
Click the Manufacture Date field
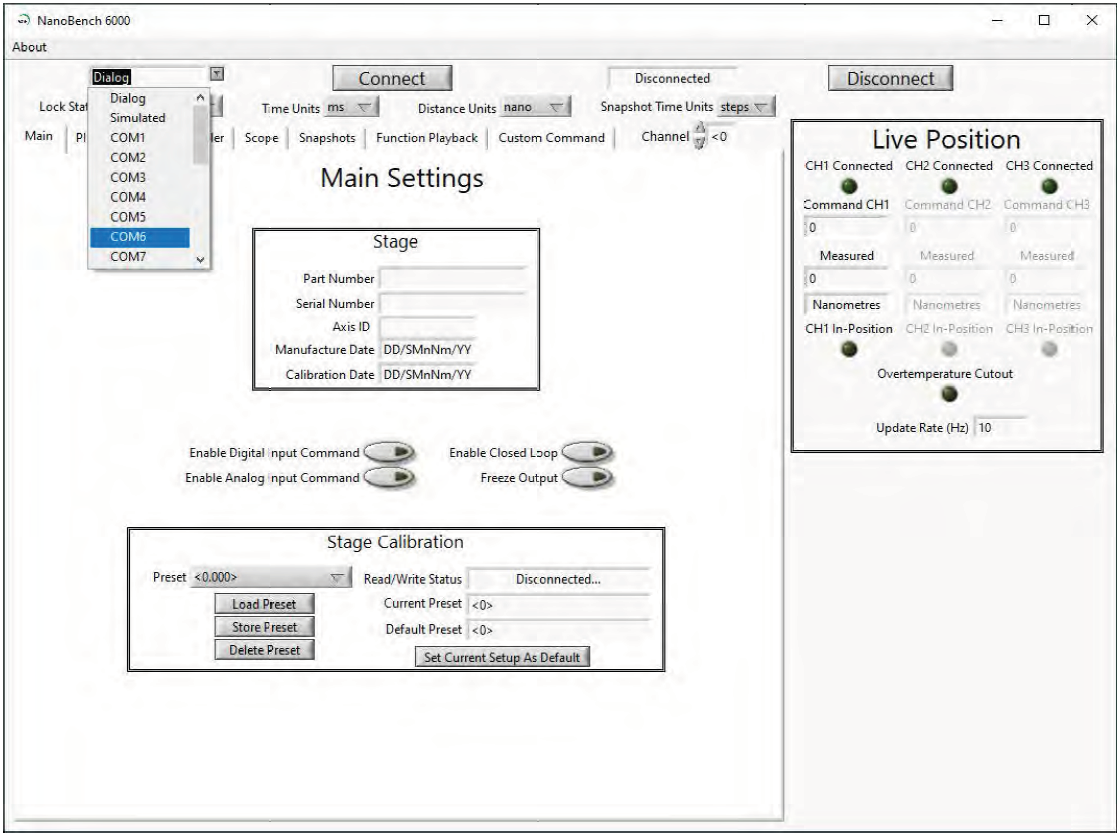click(x=427, y=350)
